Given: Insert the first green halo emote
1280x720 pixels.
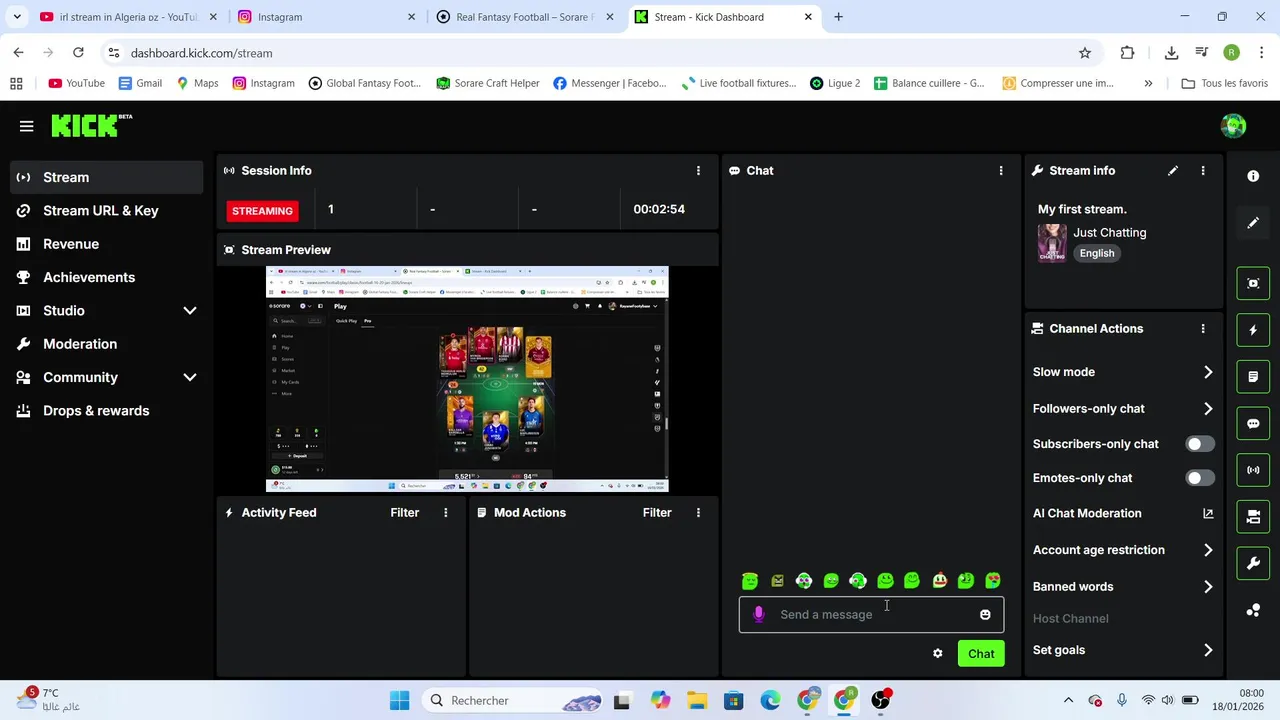Looking at the screenshot, I should click(x=750, y=581).
